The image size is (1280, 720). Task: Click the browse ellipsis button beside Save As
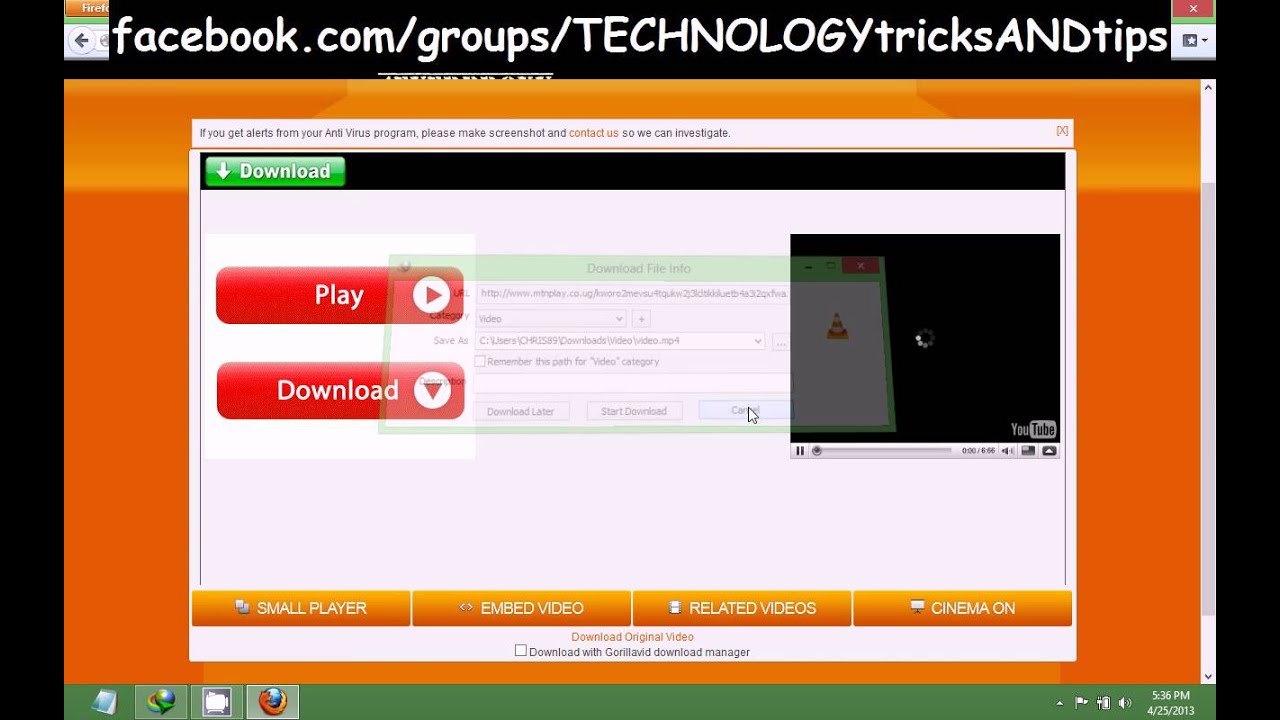coord(780,341)
